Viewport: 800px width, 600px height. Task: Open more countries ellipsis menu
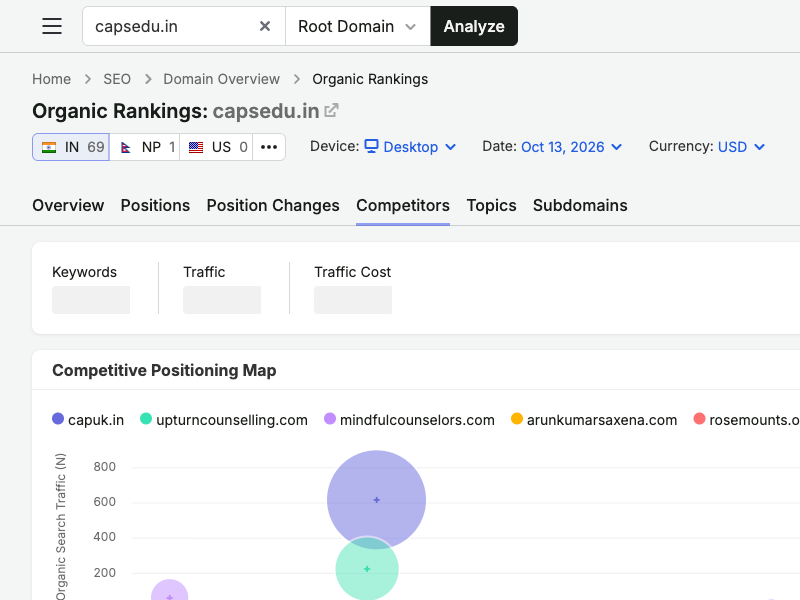[269, 147]
